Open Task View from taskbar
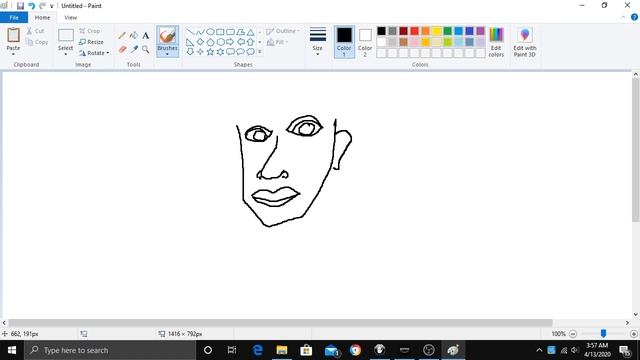This screenshot has width=640, height=360. click(x=232, y=350)
